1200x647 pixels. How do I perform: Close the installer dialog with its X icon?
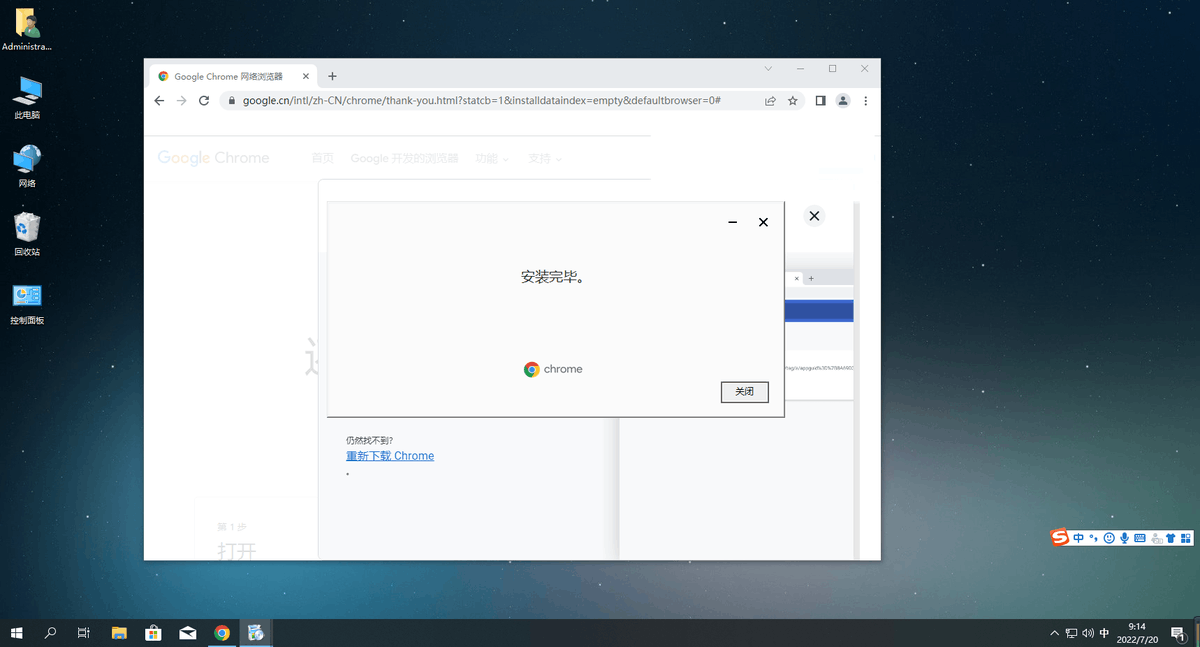(x=763, y=222)
